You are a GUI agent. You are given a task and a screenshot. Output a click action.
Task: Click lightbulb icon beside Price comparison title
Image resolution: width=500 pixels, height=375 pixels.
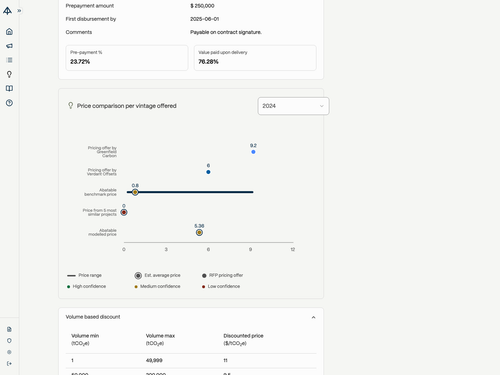pos(71,106)
